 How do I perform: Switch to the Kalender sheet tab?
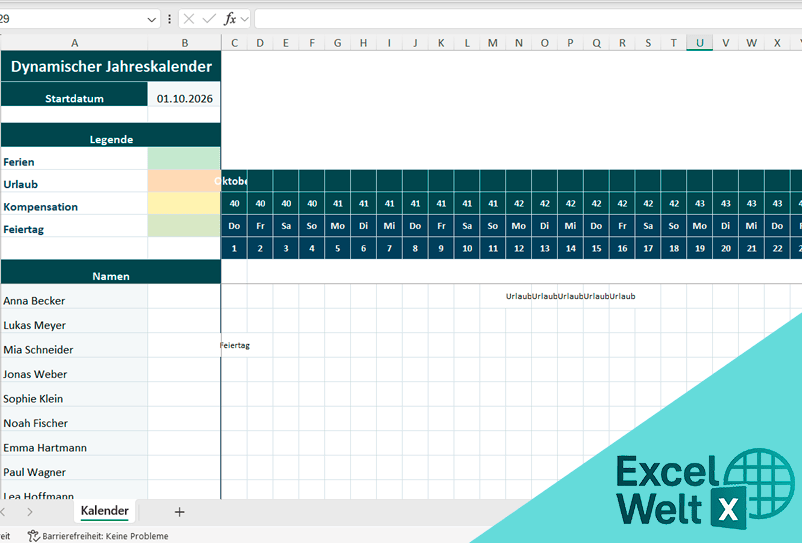coord(105,511)
